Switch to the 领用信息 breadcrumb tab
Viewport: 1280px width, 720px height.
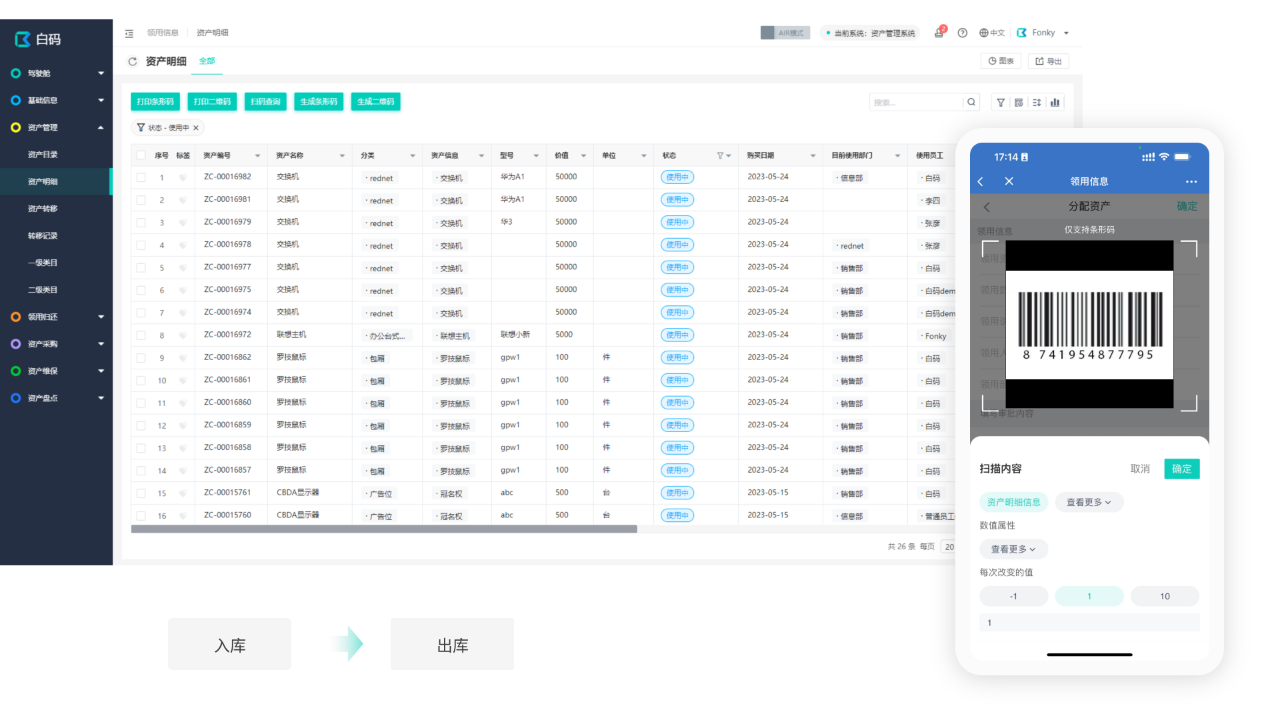[x=163, y=33]
